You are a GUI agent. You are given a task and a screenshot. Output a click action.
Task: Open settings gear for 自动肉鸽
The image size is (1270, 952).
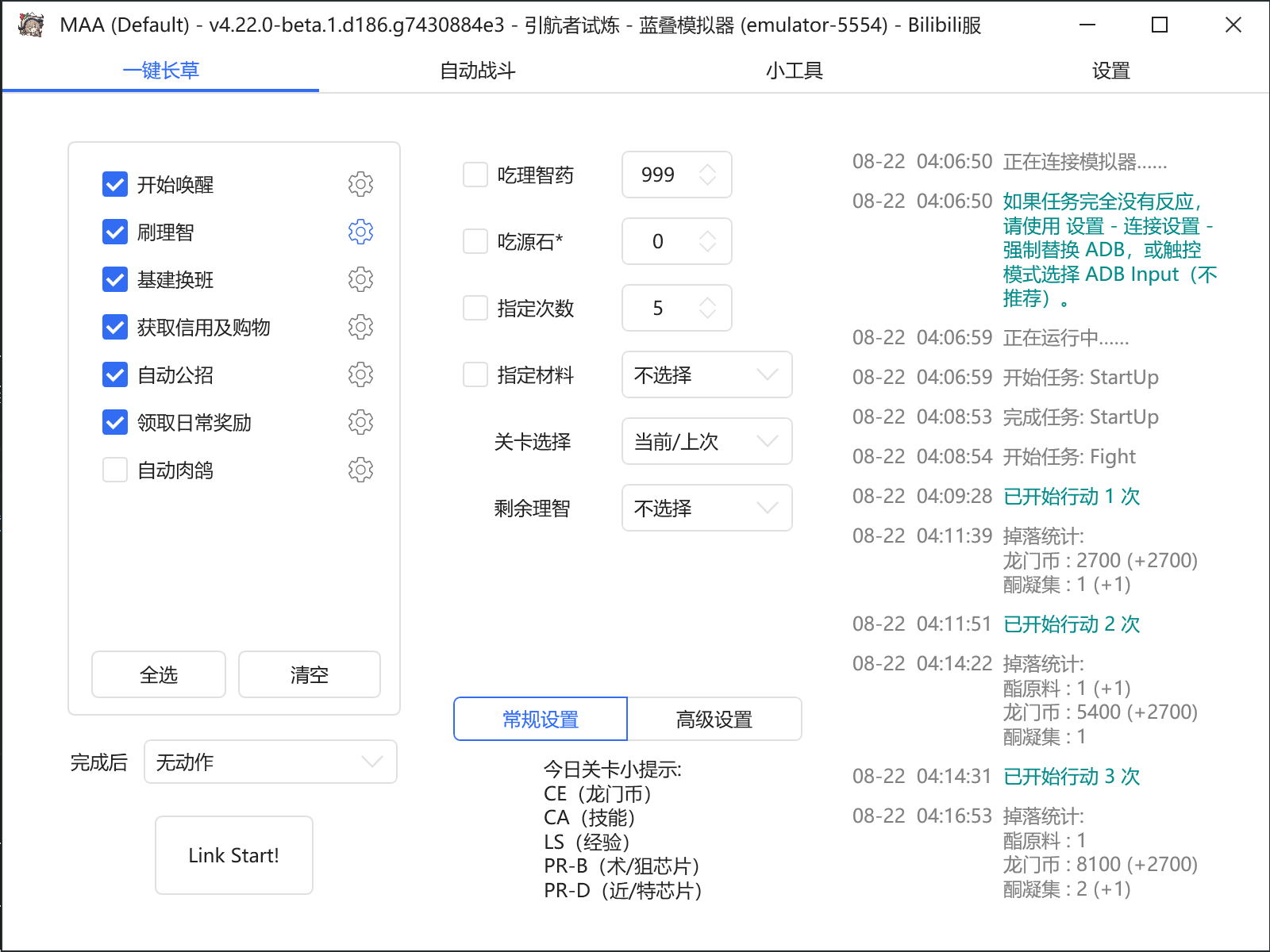tap(361, 470)
